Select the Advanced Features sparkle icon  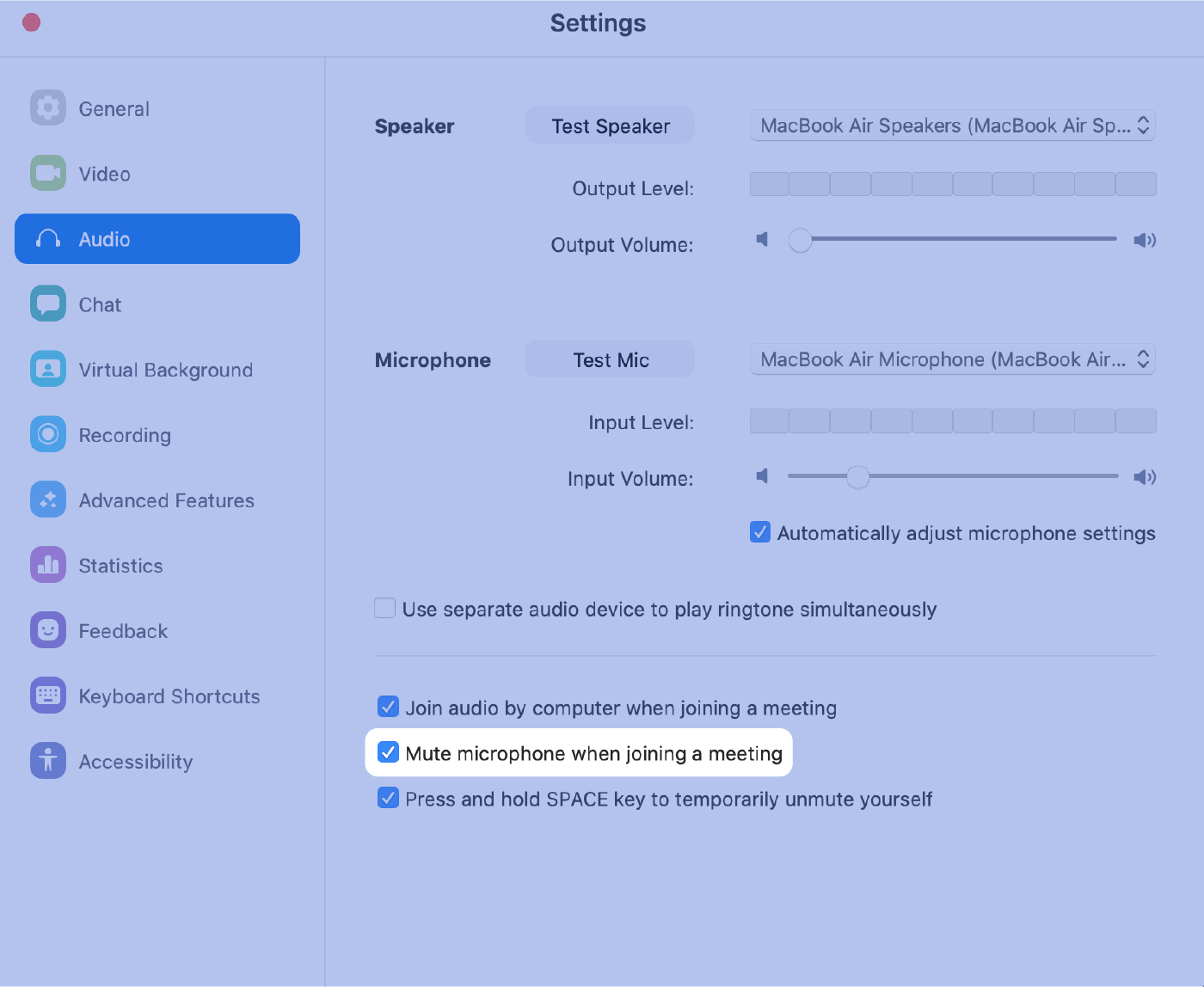48,500
